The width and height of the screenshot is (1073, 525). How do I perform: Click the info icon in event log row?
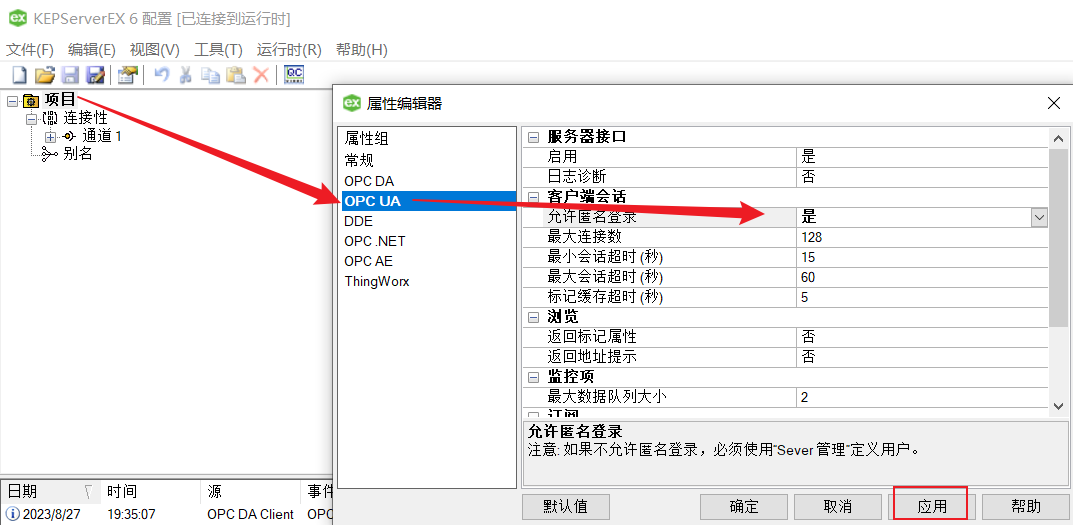(12, 514)
